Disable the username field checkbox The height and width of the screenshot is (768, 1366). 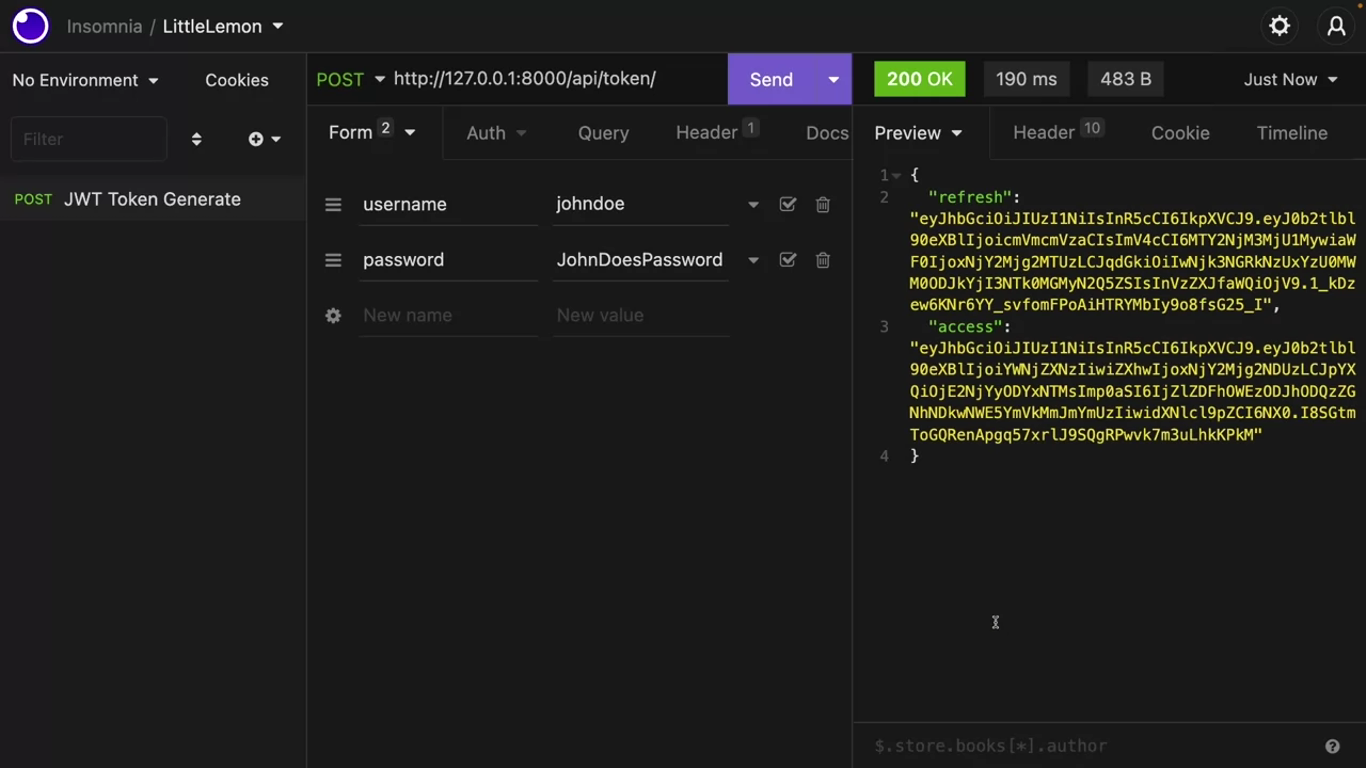pos(788,204)
